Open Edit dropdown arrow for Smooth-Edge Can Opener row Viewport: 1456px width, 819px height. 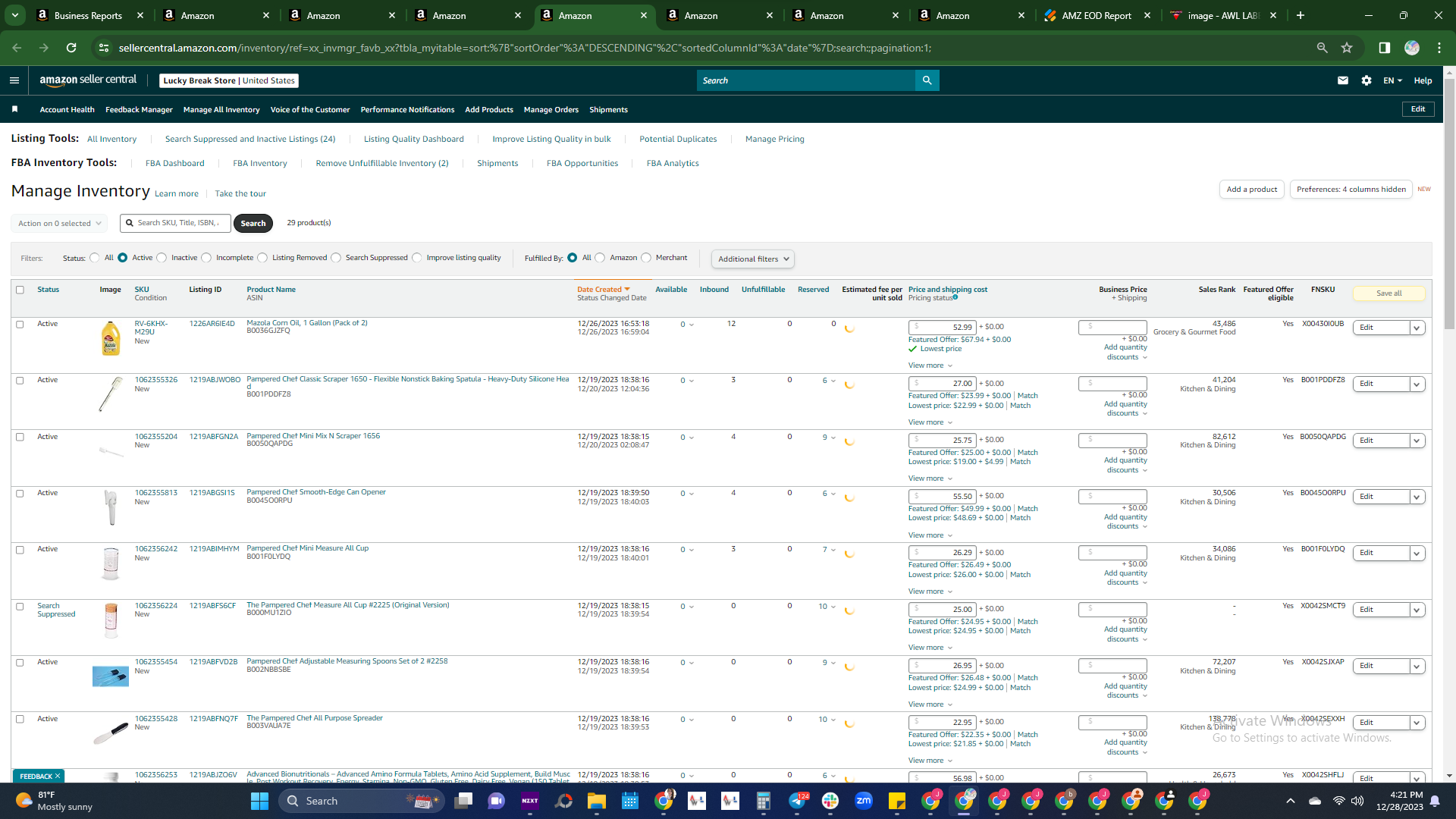pos(1417,497)
